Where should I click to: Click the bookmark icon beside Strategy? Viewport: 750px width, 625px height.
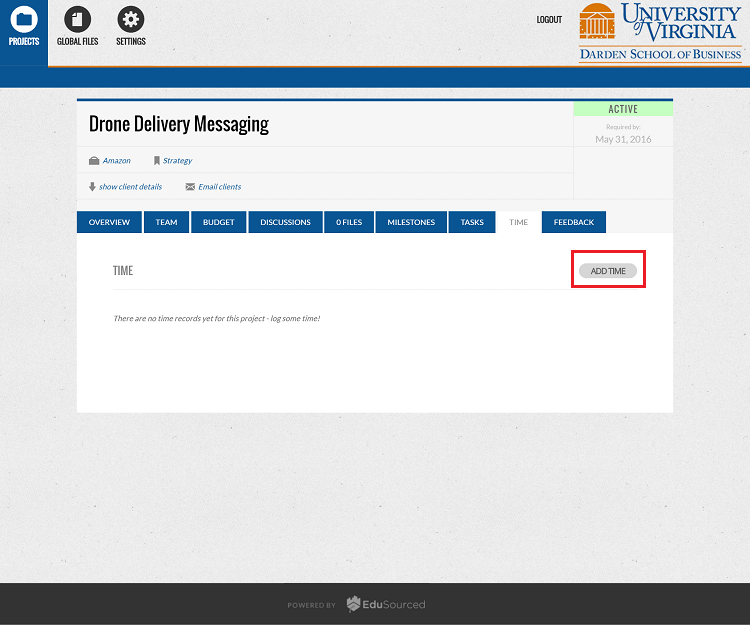(156, 161)
